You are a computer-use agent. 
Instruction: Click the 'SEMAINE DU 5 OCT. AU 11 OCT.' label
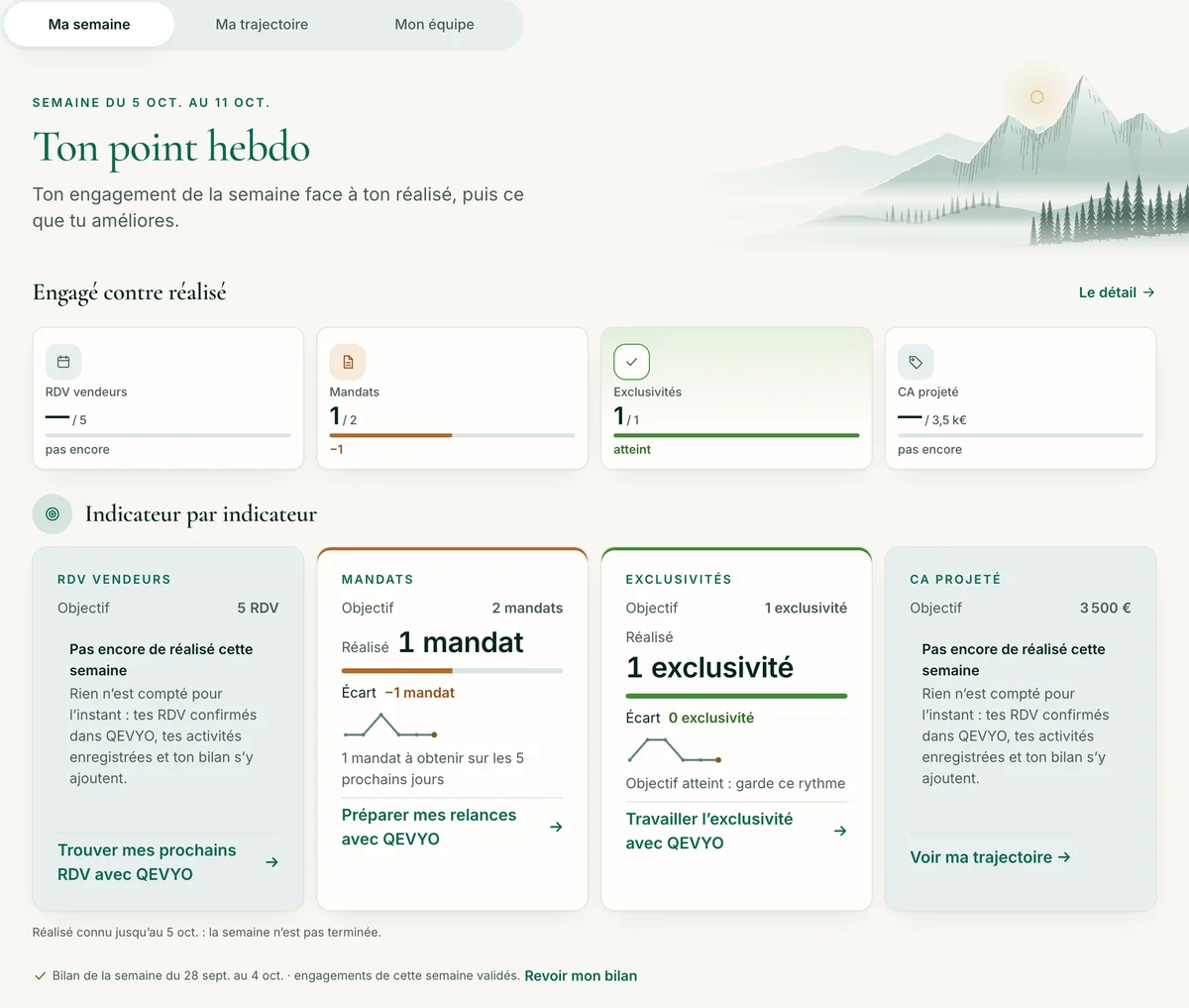[152, 102]
